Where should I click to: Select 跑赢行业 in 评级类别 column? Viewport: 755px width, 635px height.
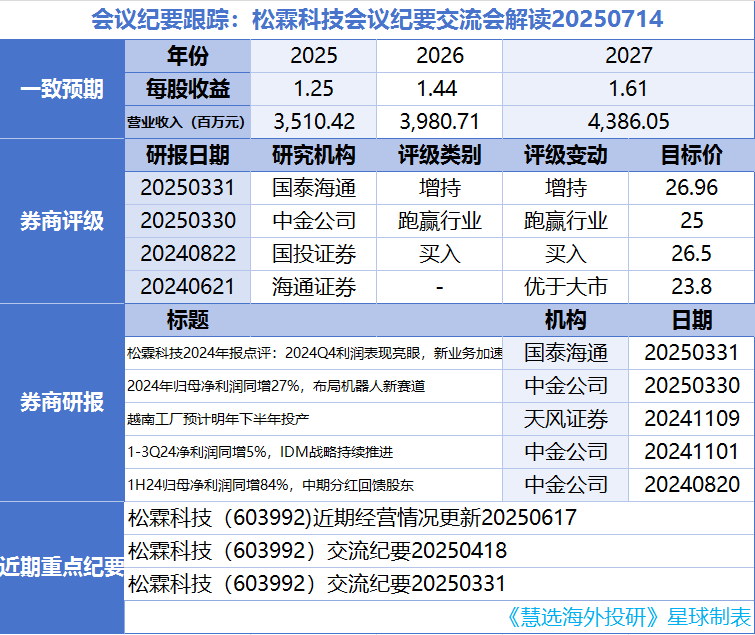[440, 221]
